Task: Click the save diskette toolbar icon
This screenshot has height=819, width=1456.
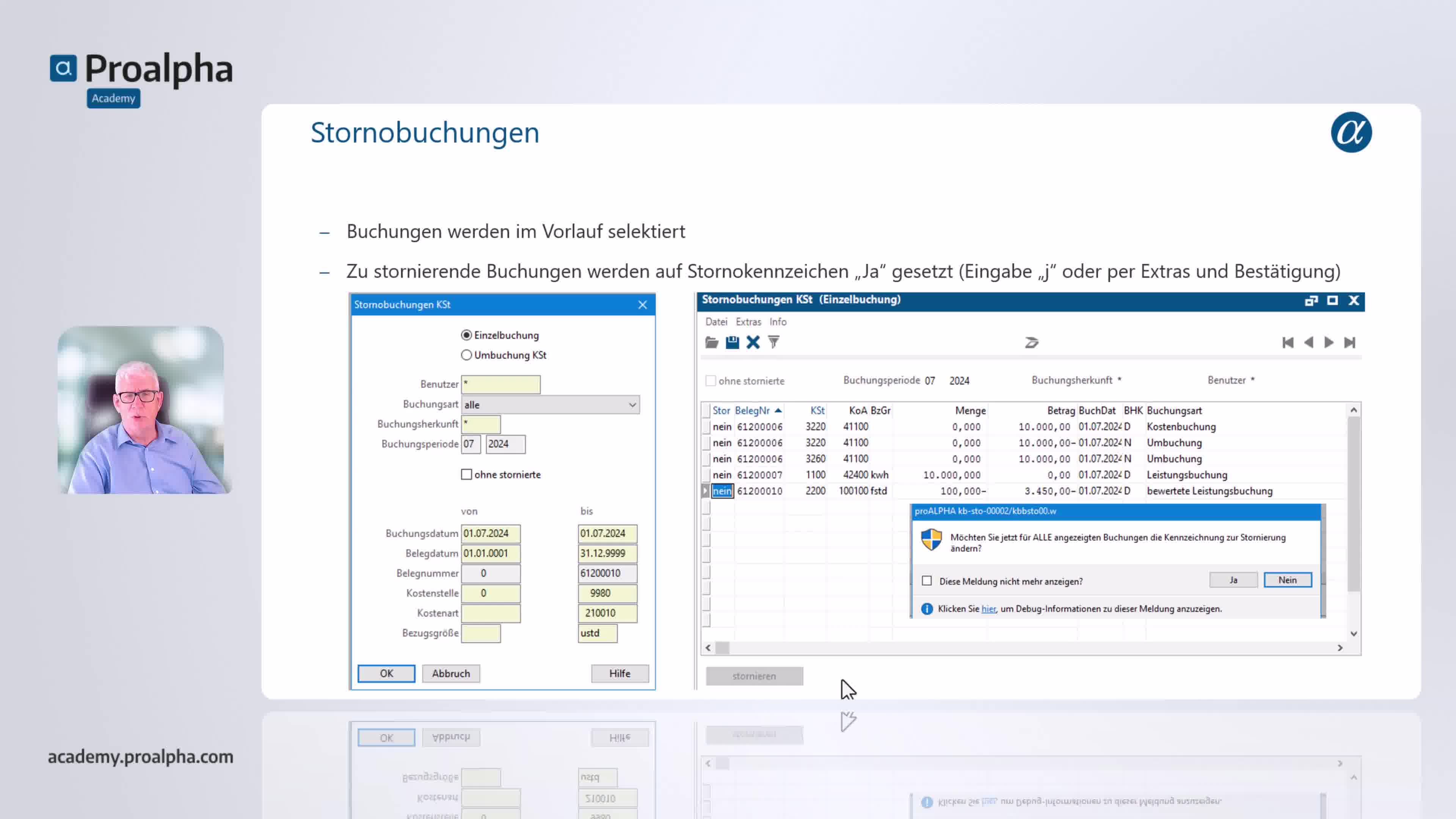Action: tap(732, 342)
